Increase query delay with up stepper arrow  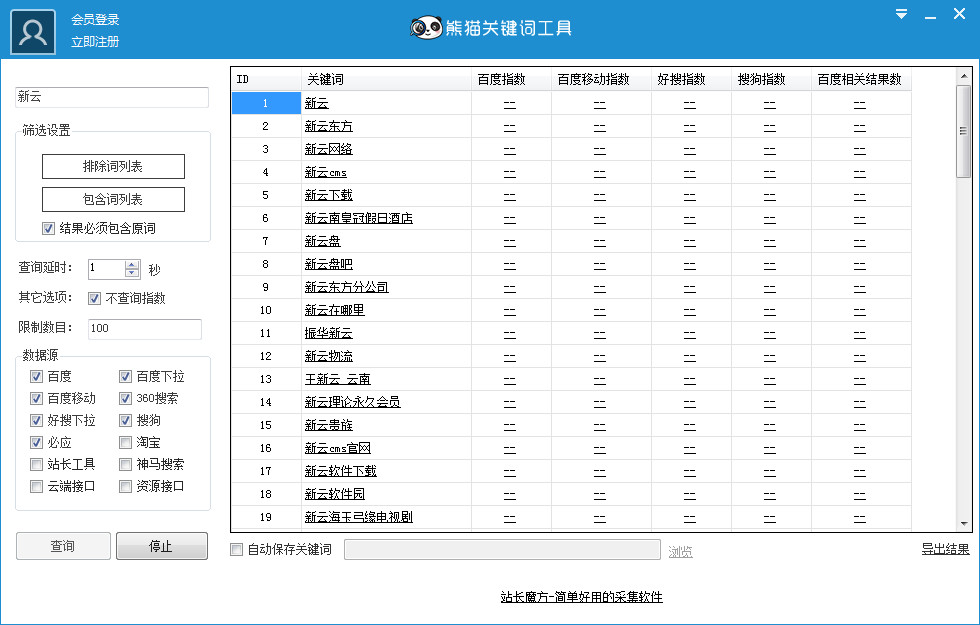click(132, 264)
